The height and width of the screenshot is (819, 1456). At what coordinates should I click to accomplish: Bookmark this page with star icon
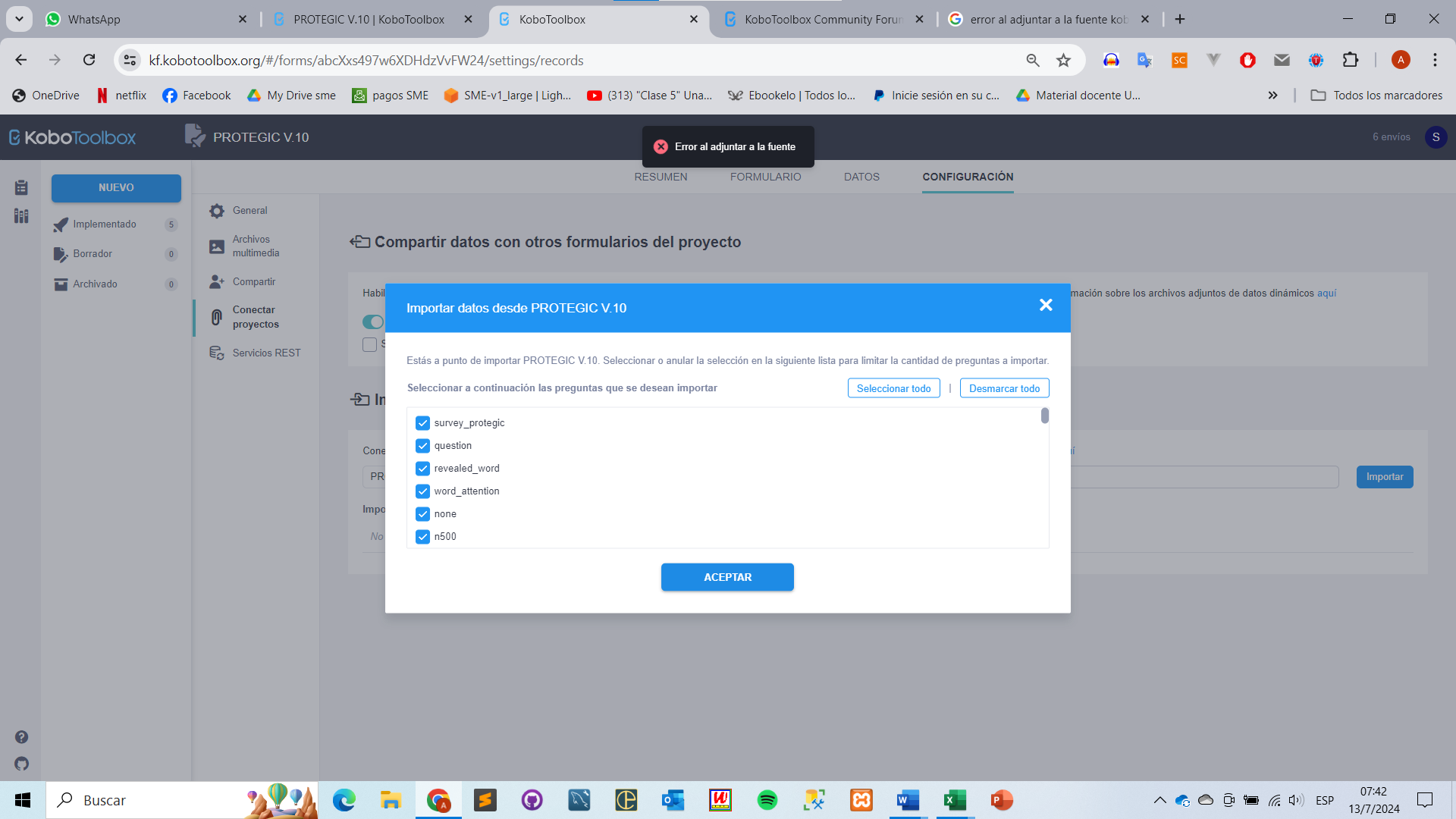coord(1063,61)
